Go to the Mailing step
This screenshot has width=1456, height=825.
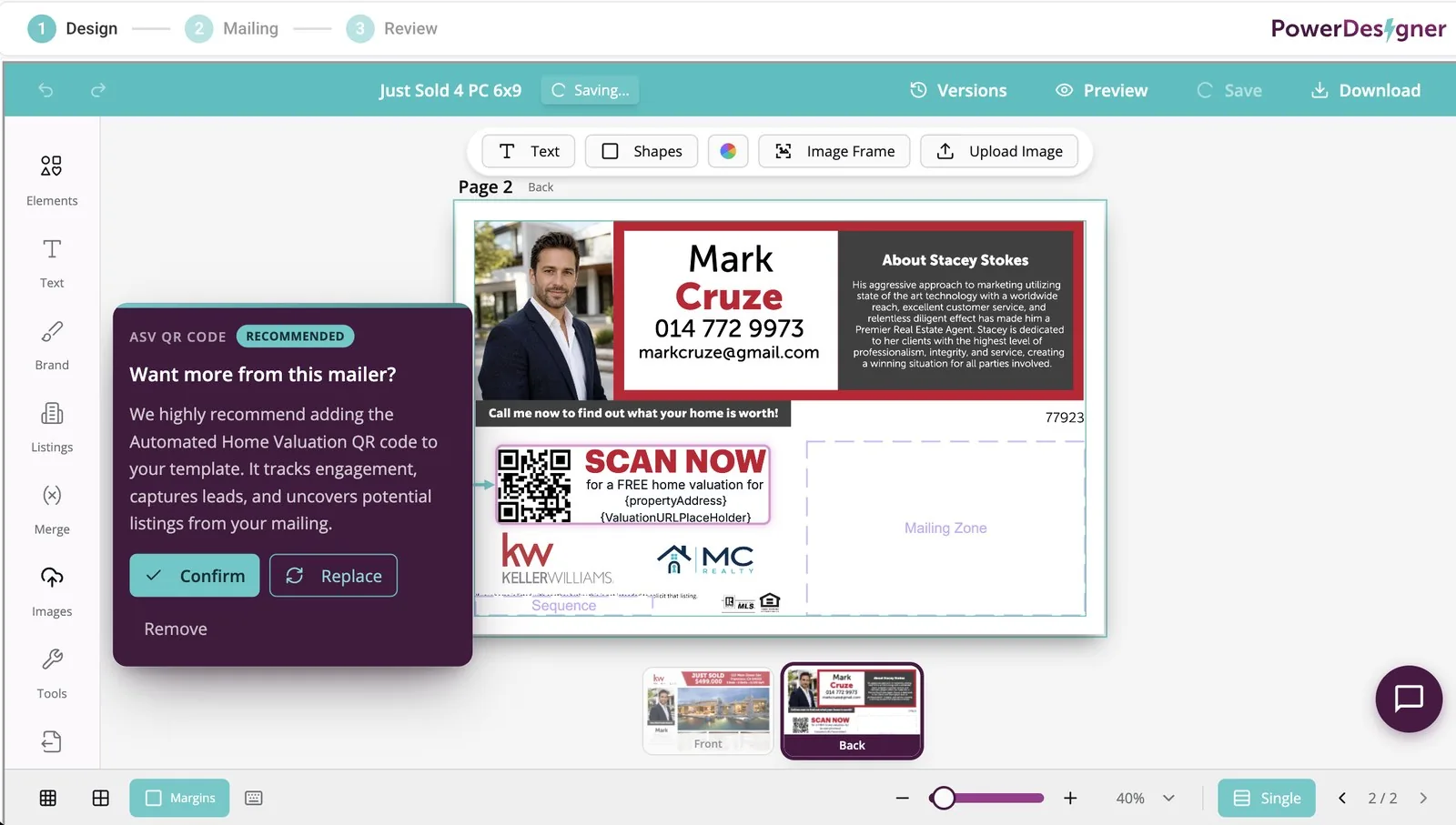pyautogui.click(x=232, y=28)
